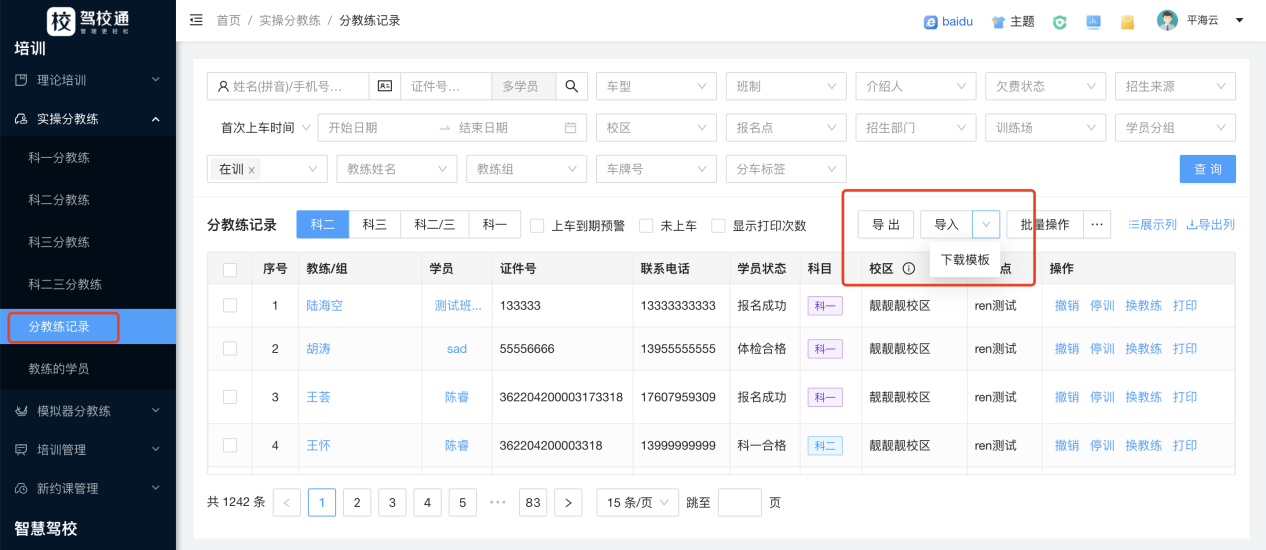Select all rows with header checkbox
This screenshot has height=550, width=1266.
[230, 270]
